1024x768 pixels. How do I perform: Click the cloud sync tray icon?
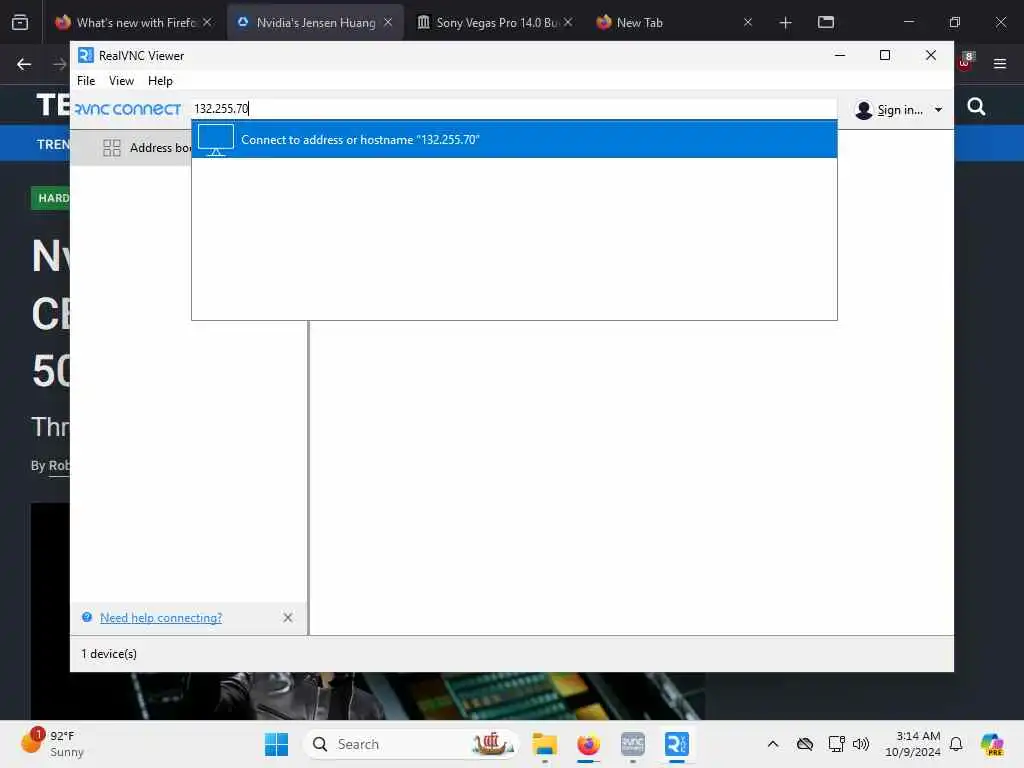click(805, 744)
